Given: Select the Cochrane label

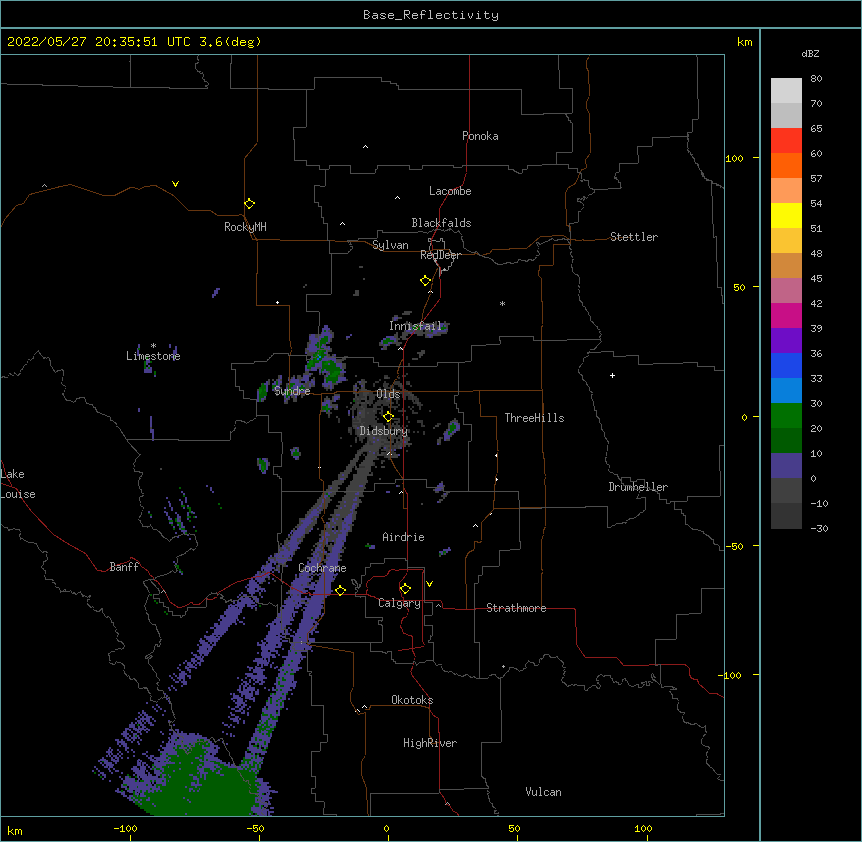Looking at the screenshot, I should point(322,568).
